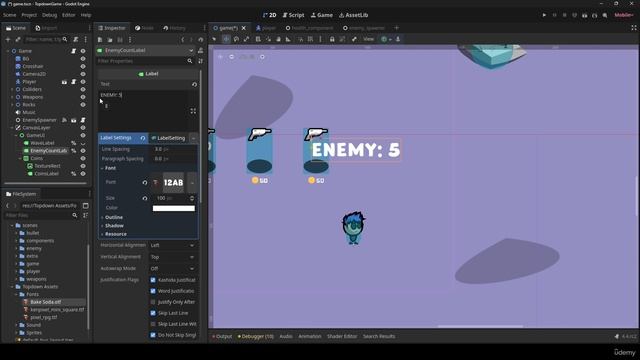Click the anchor preset green circle icon

[x=384, y=39]
